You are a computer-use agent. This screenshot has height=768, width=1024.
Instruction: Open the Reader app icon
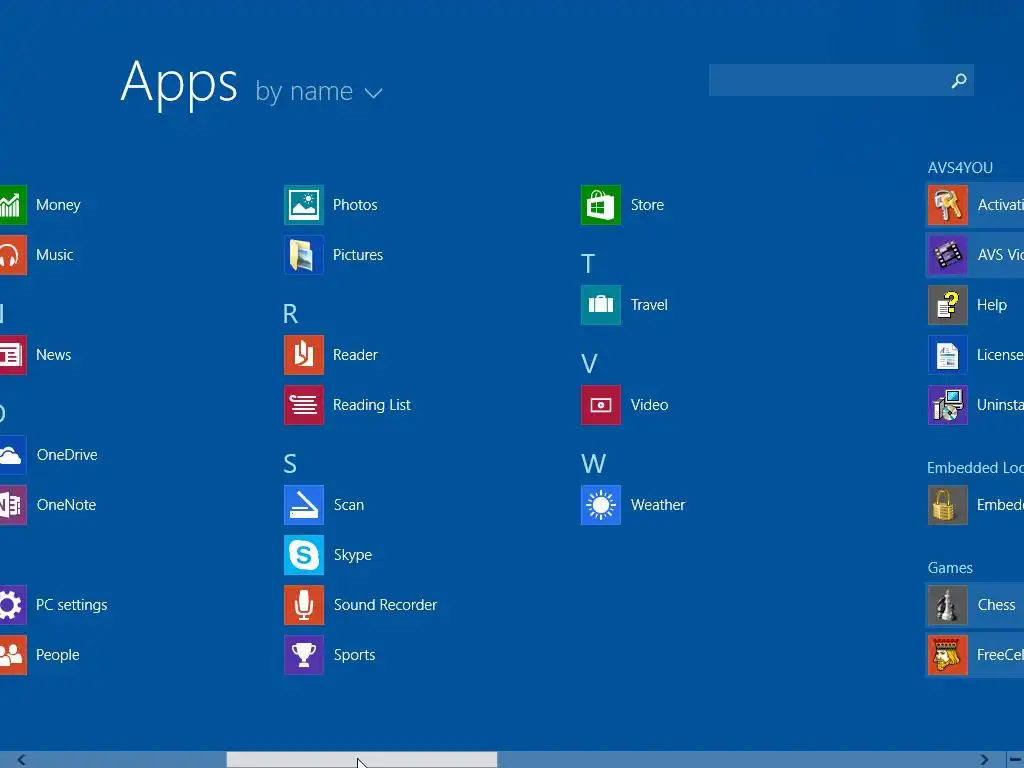point(304,355)
